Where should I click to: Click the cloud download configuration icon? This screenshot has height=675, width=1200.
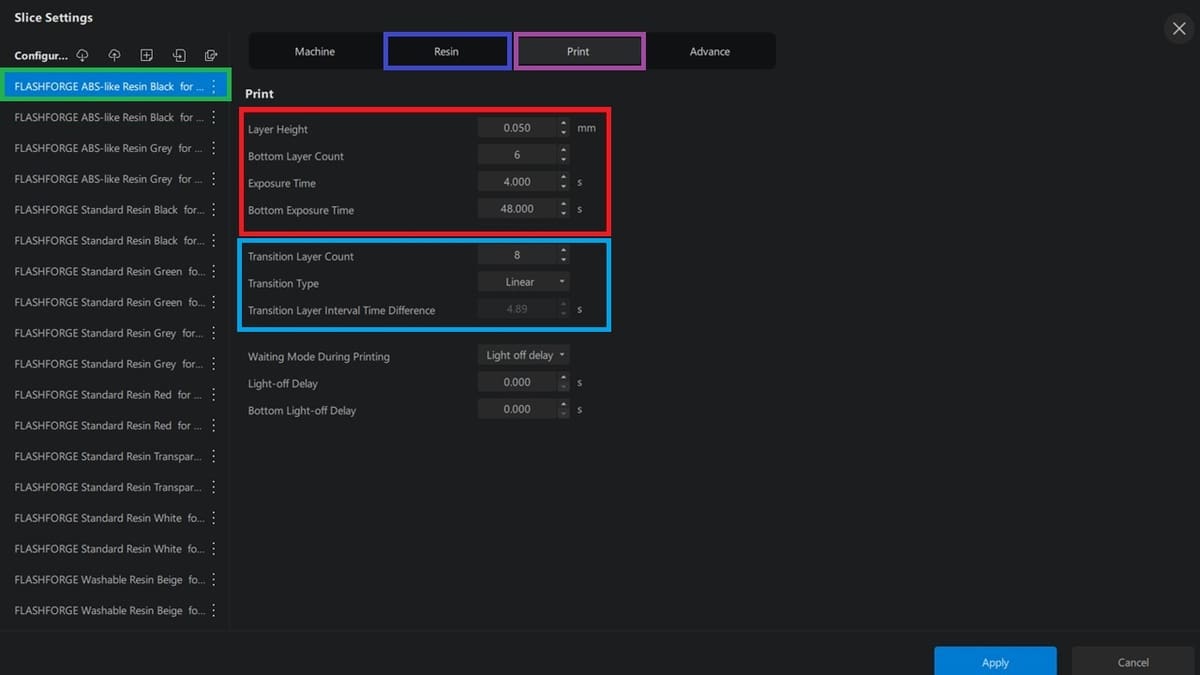coord(83,55)
